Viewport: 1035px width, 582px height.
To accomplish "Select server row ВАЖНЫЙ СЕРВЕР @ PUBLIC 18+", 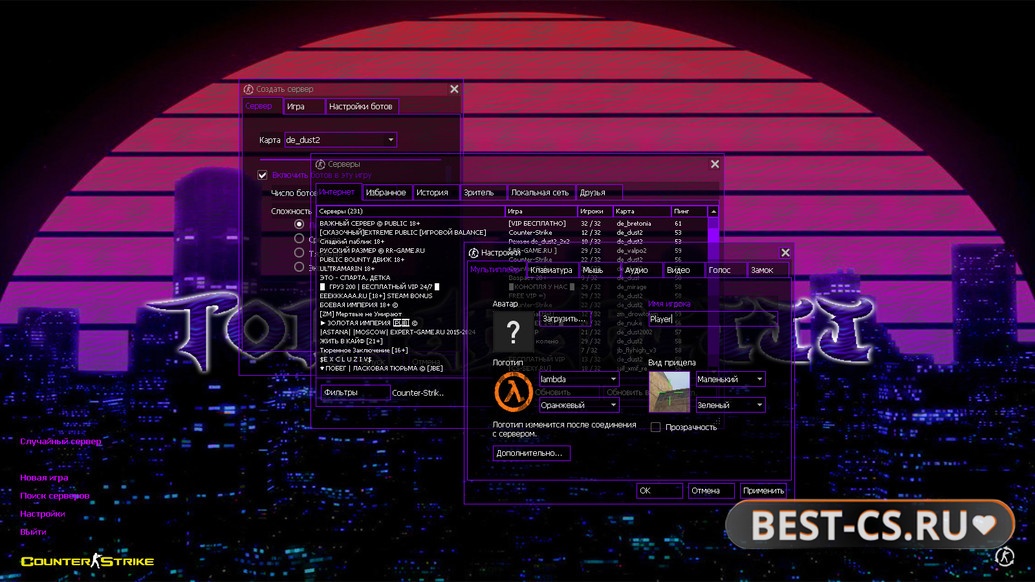I will point(512,224).
